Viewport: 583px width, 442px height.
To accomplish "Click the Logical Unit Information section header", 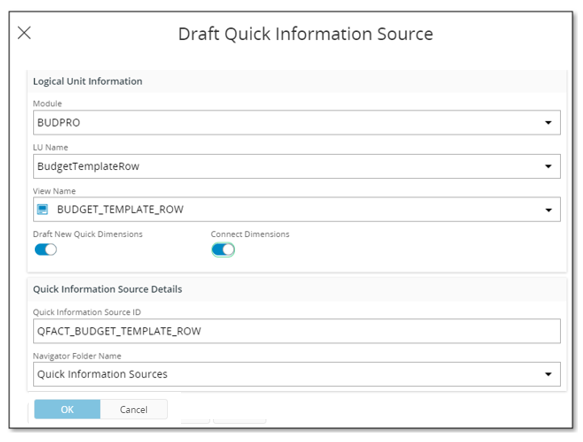I will click(88, 81).
